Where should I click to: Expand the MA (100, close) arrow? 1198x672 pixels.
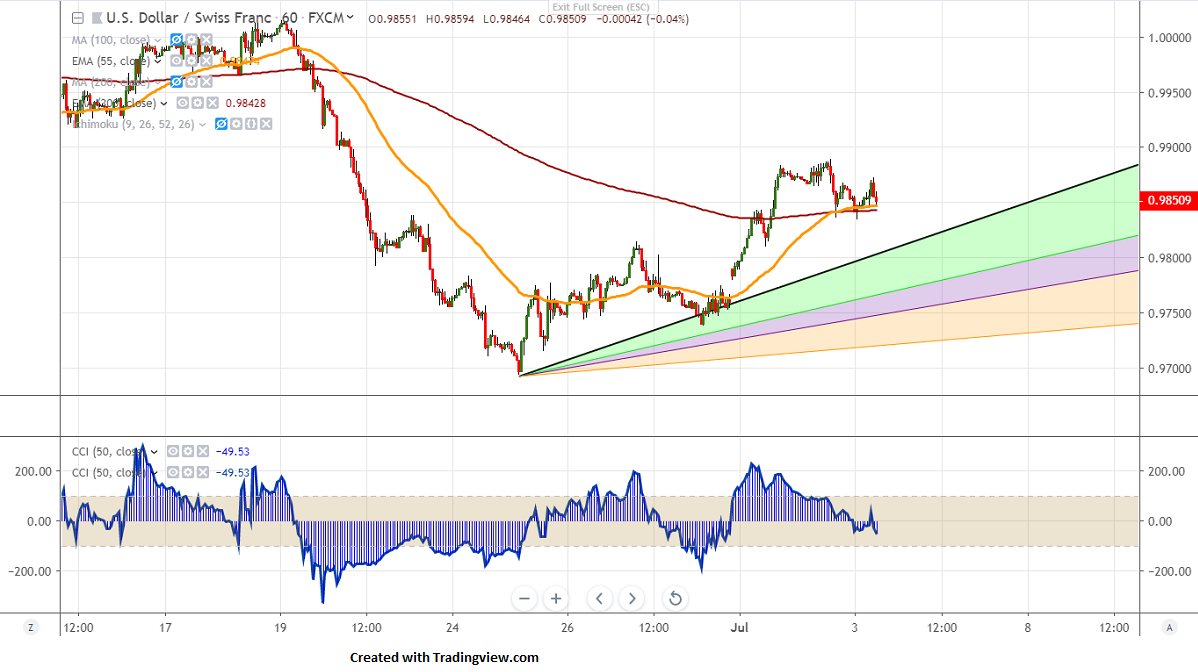tap(158, 40)
